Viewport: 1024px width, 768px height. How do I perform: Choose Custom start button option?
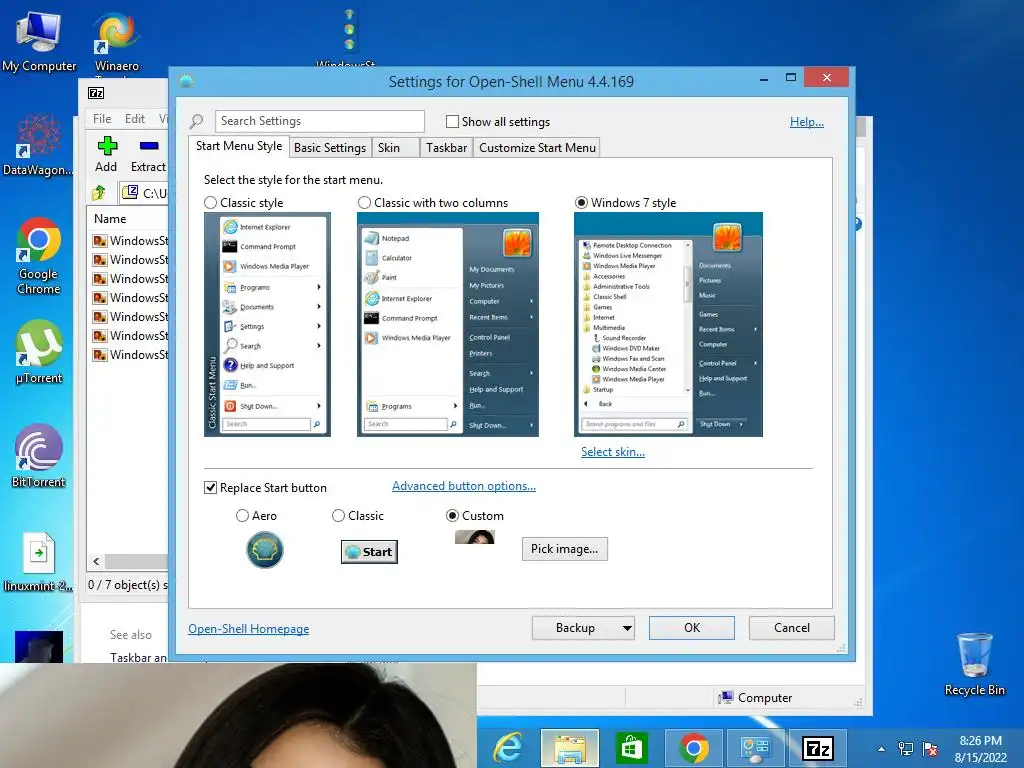[x=452, y=516]
